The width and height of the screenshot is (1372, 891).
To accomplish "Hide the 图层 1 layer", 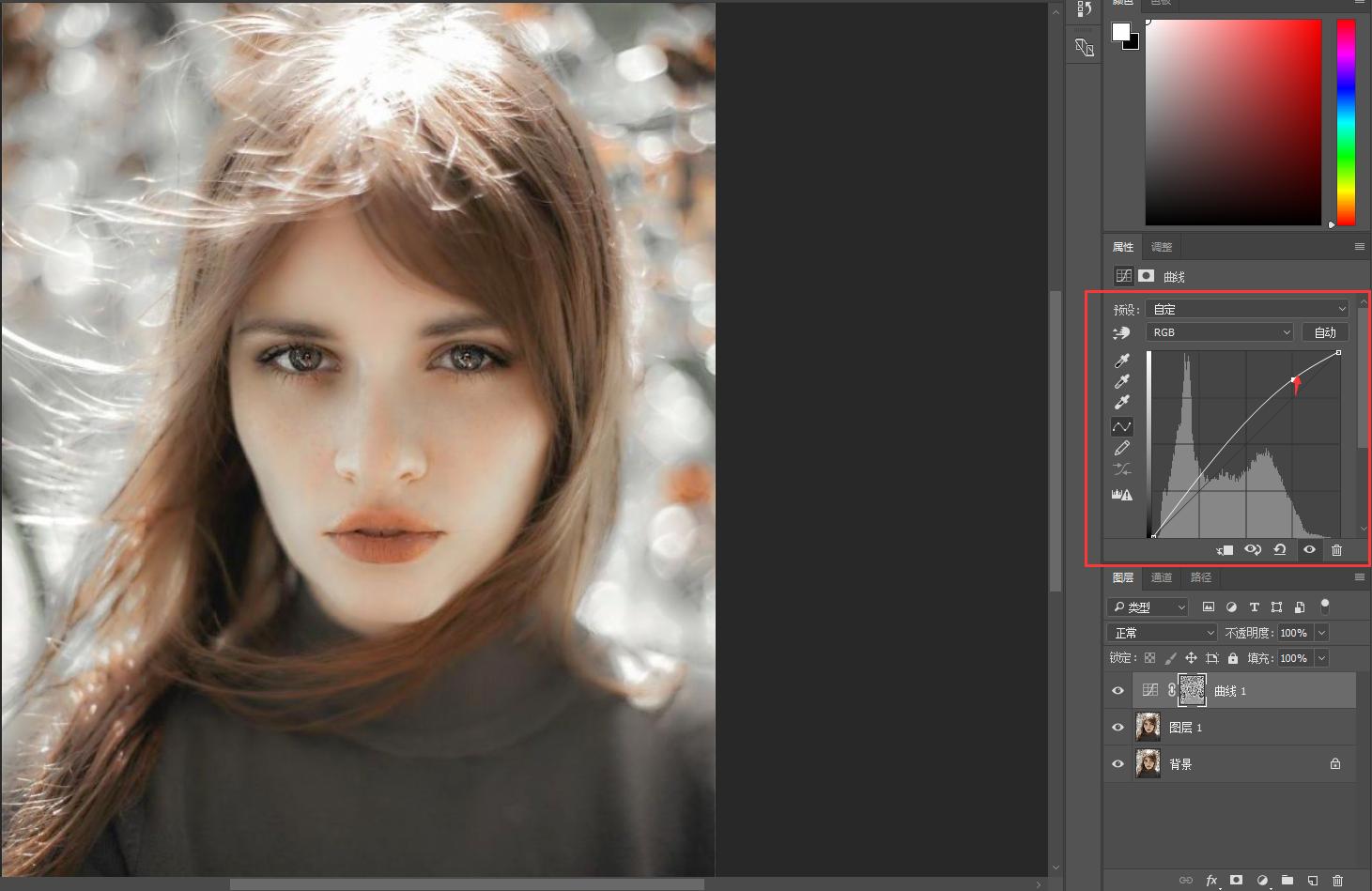I will click(x=1118, y=728).
